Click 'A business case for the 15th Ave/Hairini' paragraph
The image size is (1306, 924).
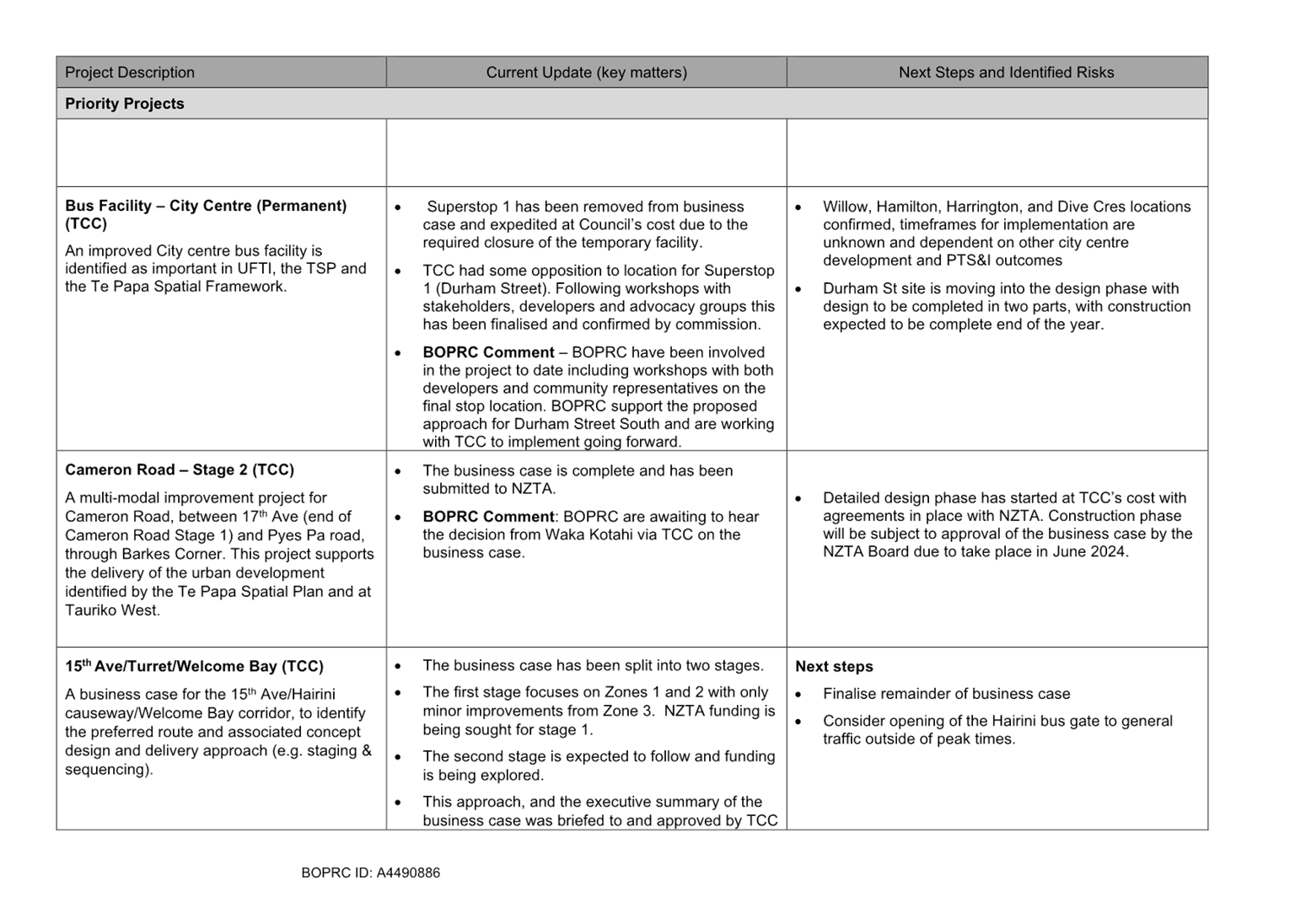click(218, 732)
